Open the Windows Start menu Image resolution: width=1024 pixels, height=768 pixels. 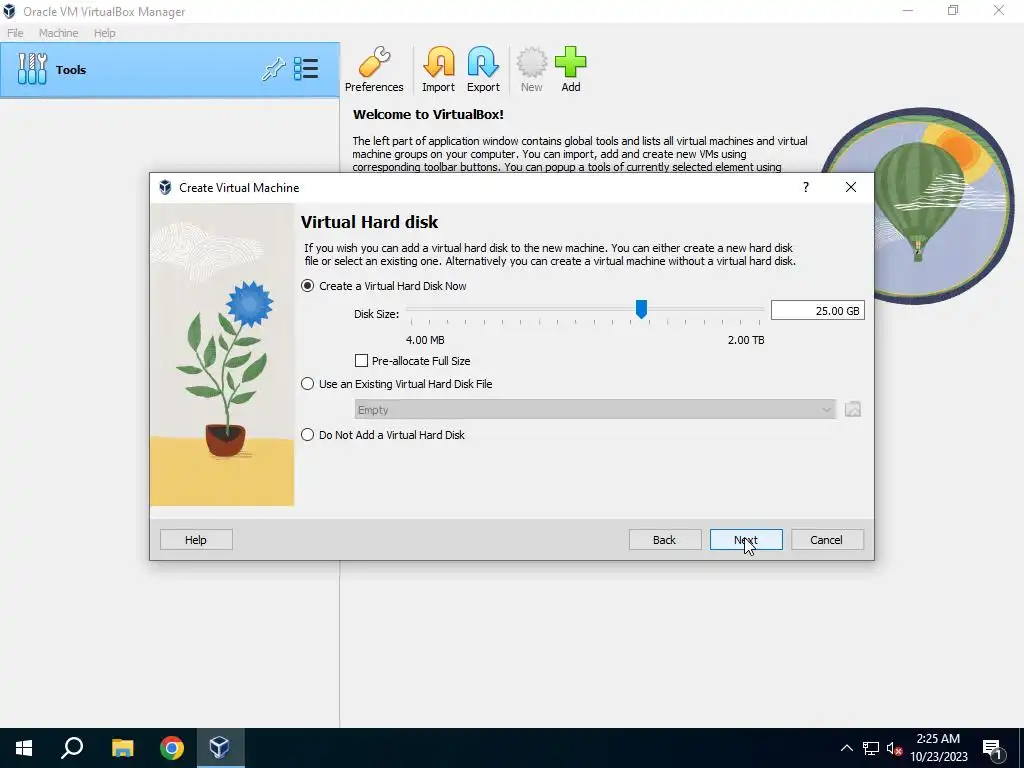point(24,748)
